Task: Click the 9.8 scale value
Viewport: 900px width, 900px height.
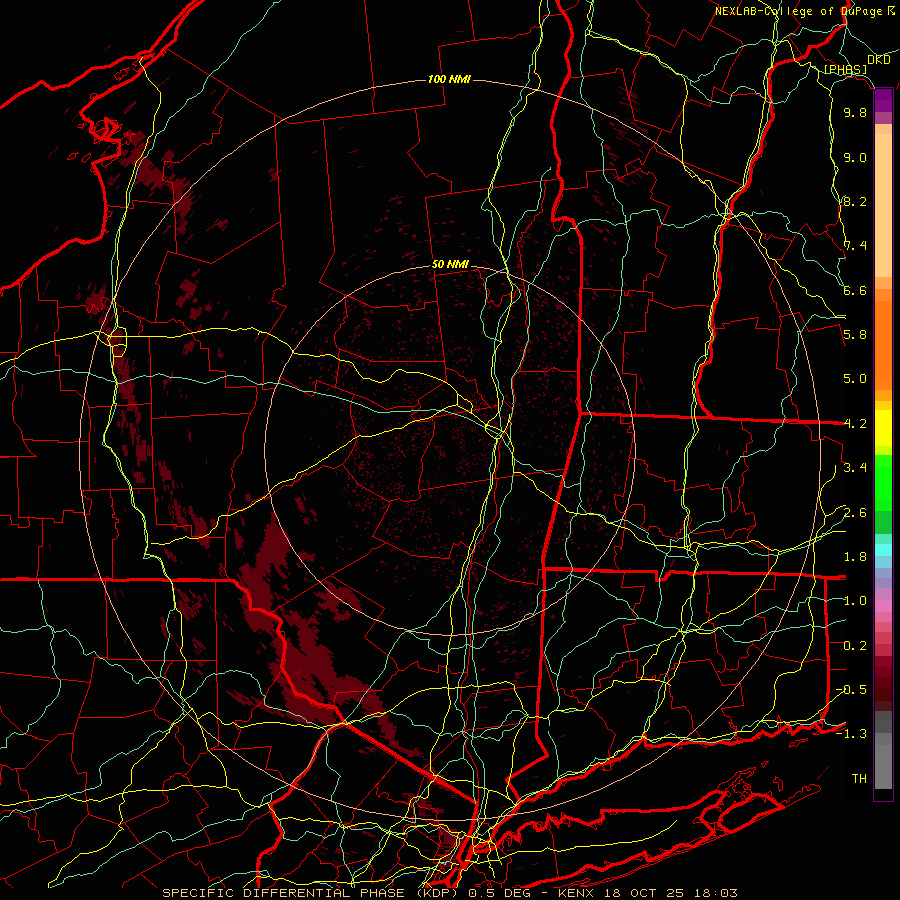Action: click(855, 112)
